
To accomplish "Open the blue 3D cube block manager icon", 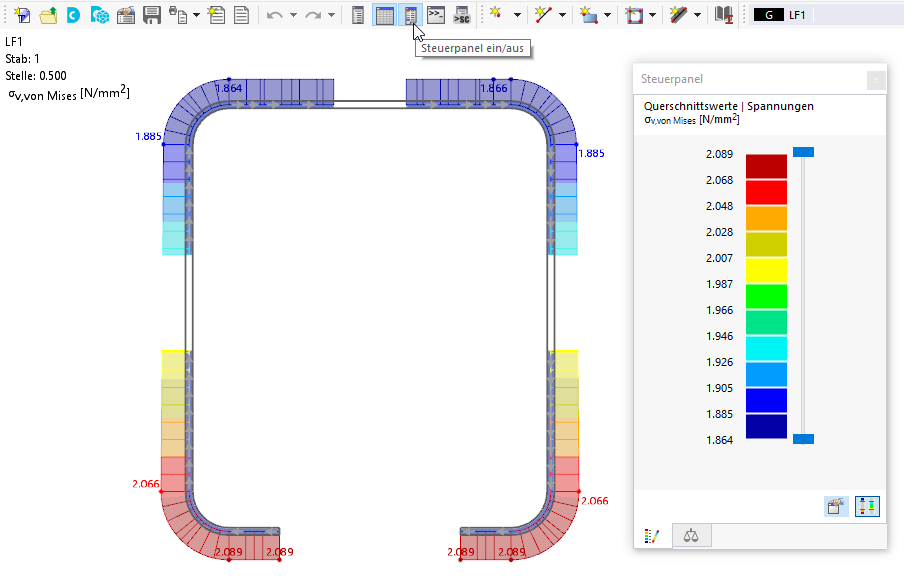I will tap(100, 15).
